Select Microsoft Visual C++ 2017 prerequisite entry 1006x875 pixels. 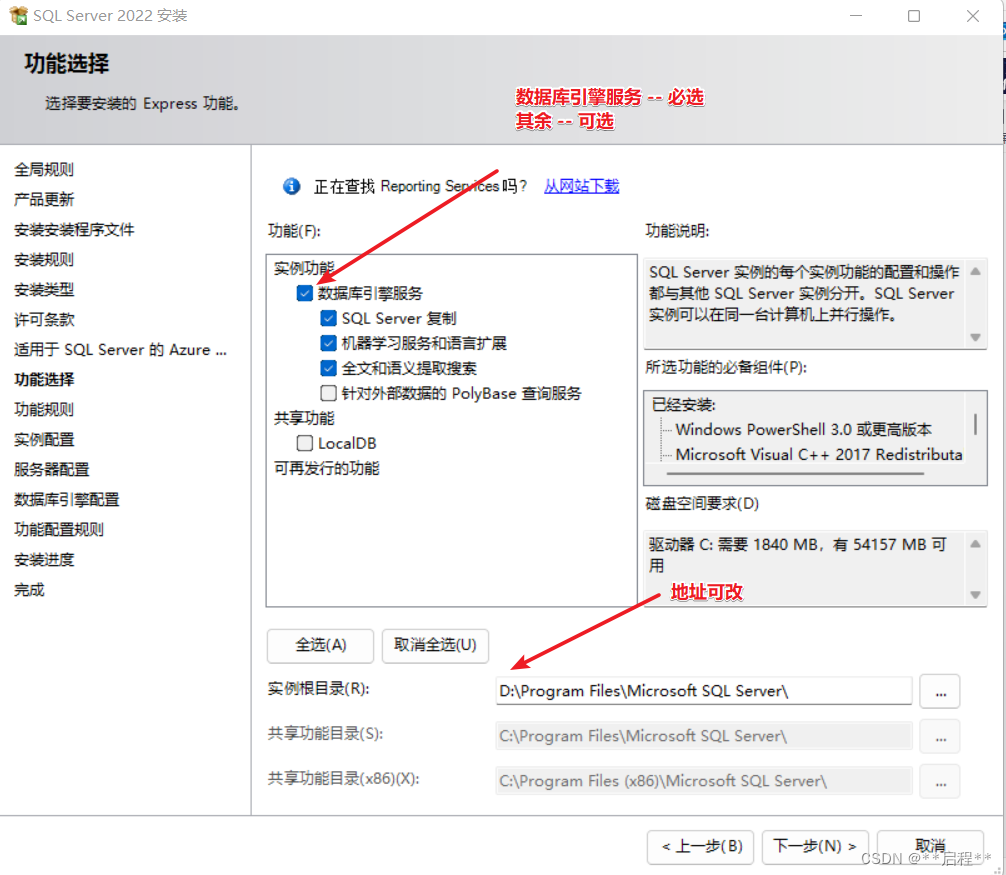point(819,454)
